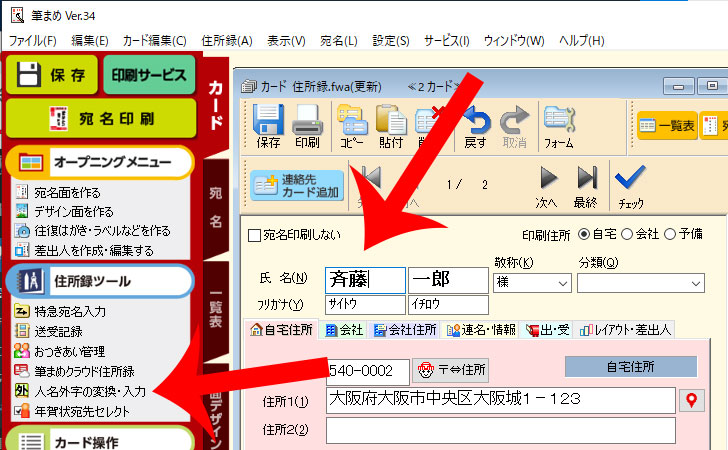Click the 一覧表 list view button
728x450 pixels.
coord(667,125)
